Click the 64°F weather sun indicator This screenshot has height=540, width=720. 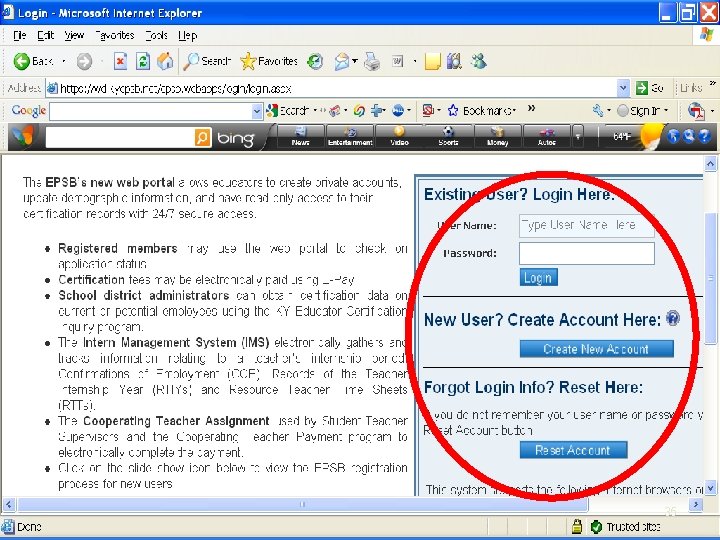(x=636, y=136)
